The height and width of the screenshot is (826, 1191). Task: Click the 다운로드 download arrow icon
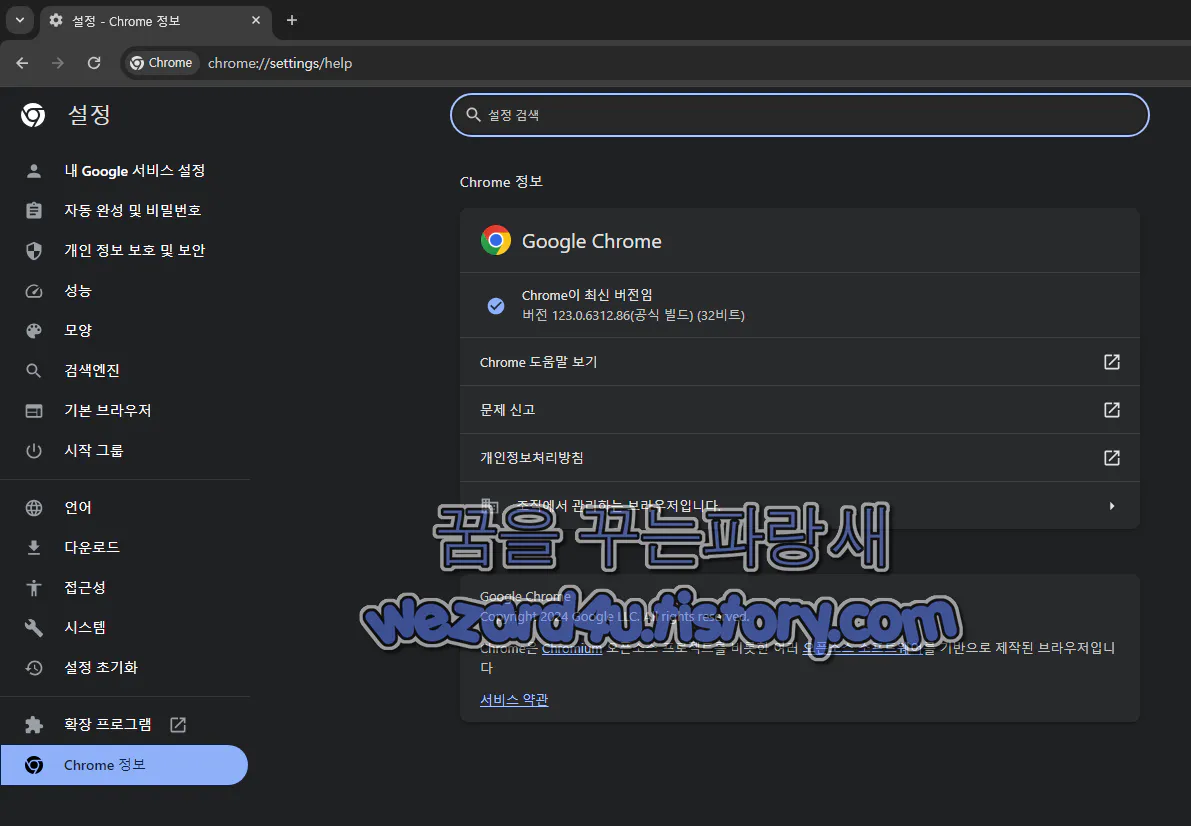coord(33,548)
